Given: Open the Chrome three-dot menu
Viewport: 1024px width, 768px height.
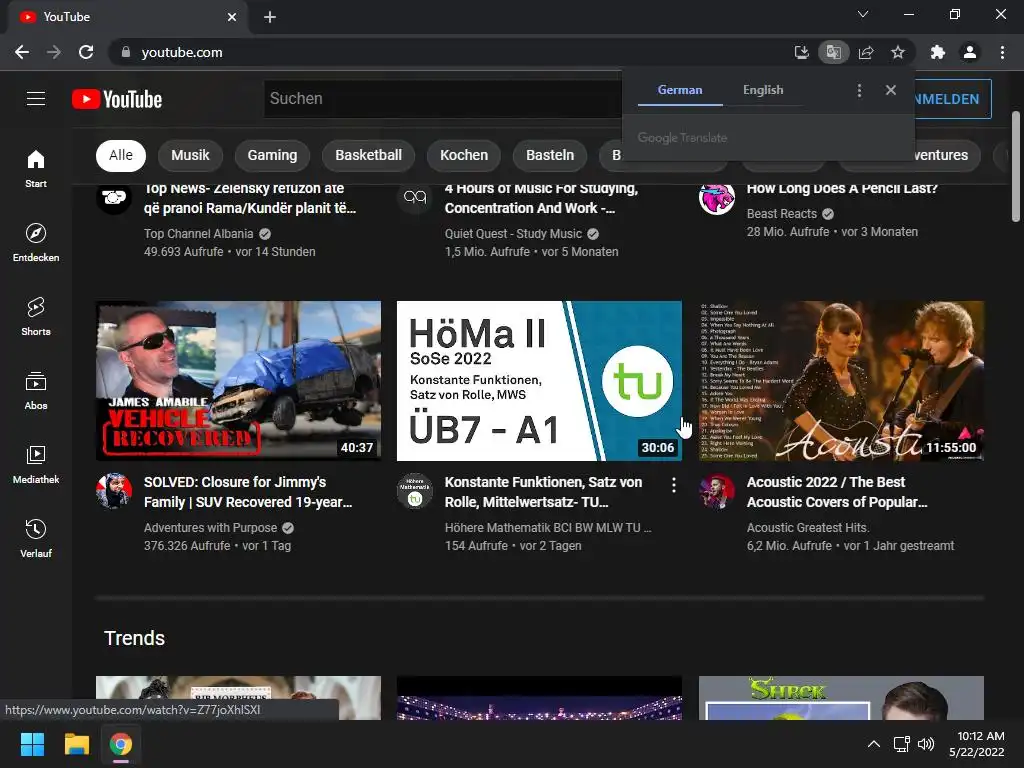Looking at the screenshot, I should [1002, 52].
